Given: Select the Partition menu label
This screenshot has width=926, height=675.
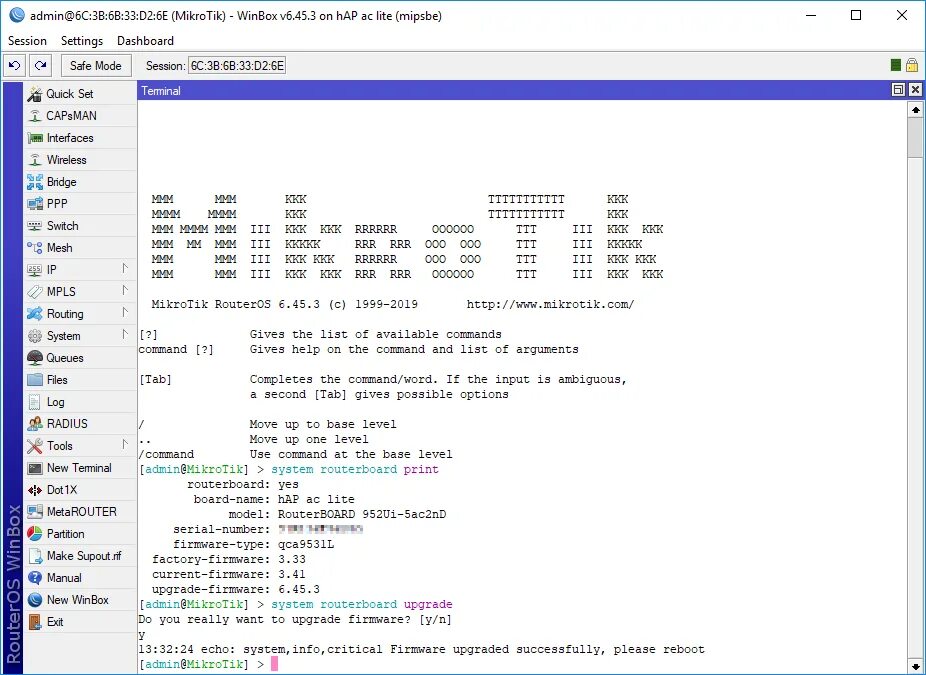Looking at the screenshot, I should pos(66,534).
